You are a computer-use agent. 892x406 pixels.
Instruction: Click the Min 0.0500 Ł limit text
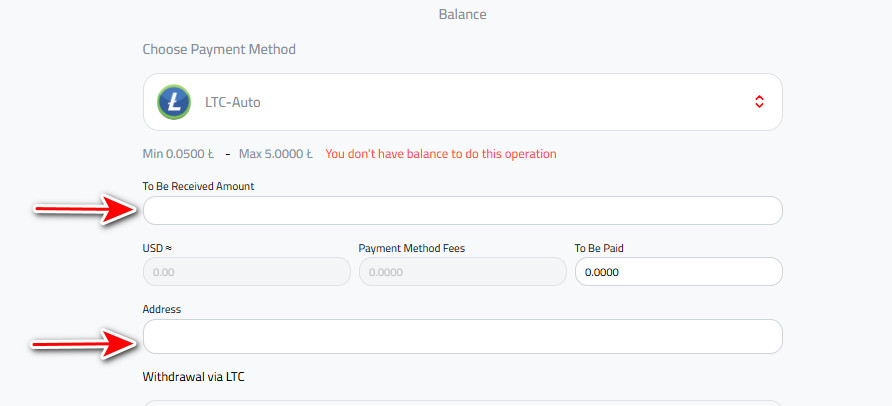(178, 154)
